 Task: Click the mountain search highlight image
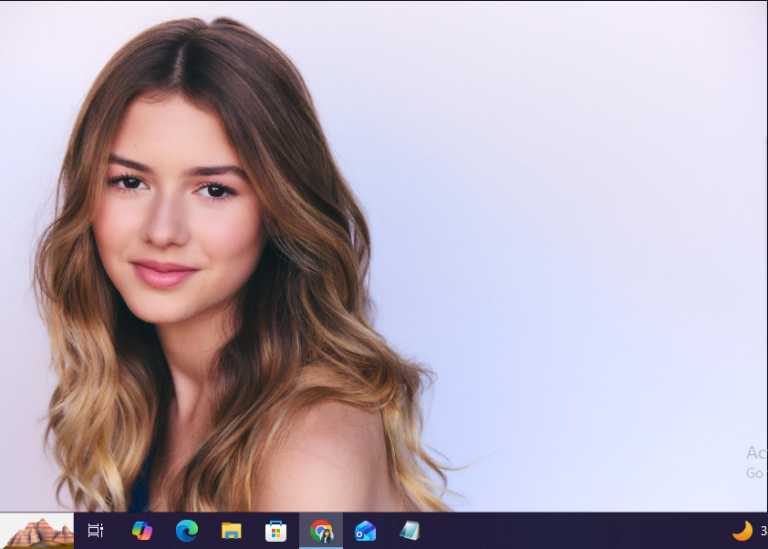tap(37, 531)
